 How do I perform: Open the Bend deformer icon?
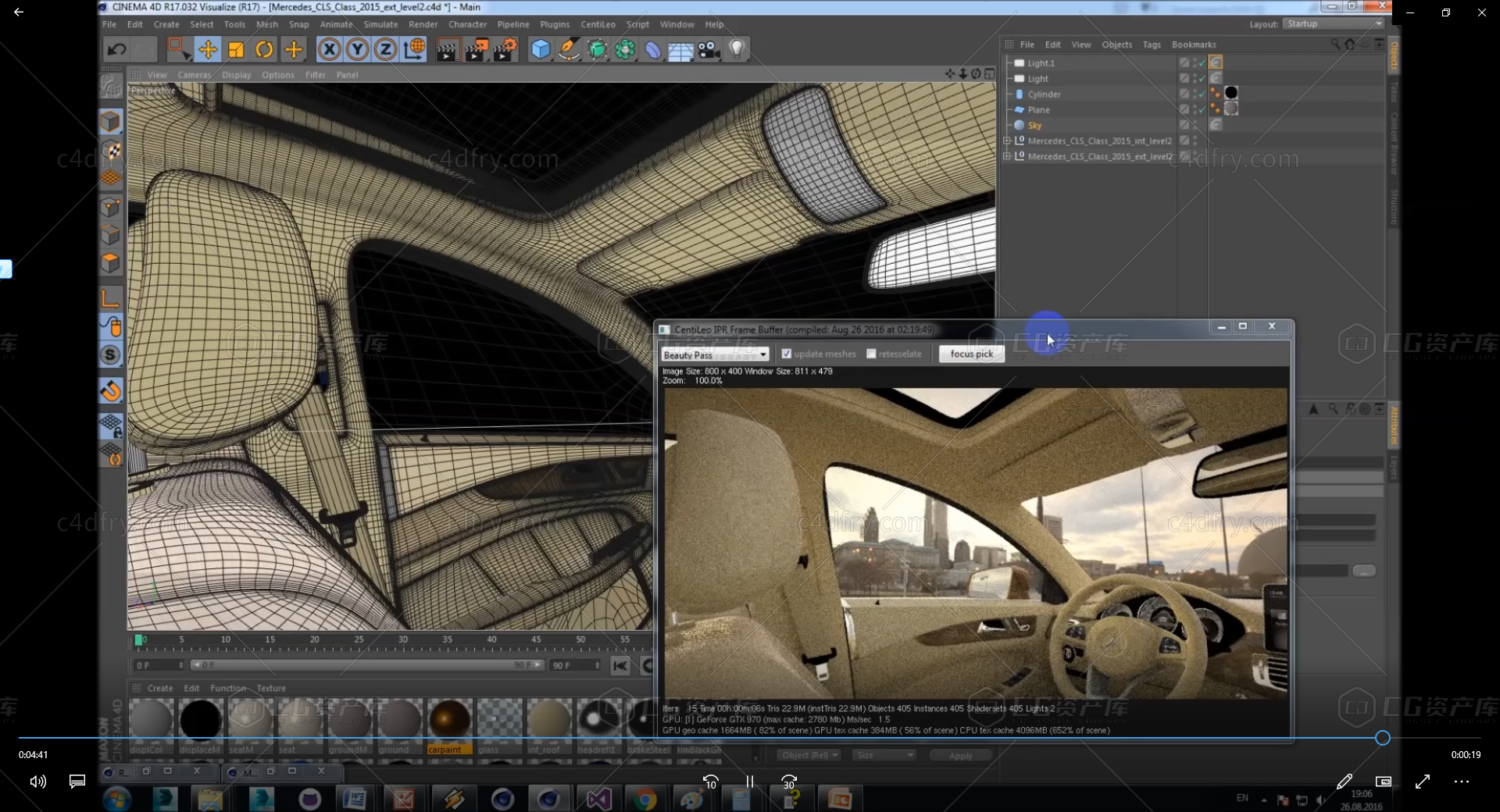653,50
